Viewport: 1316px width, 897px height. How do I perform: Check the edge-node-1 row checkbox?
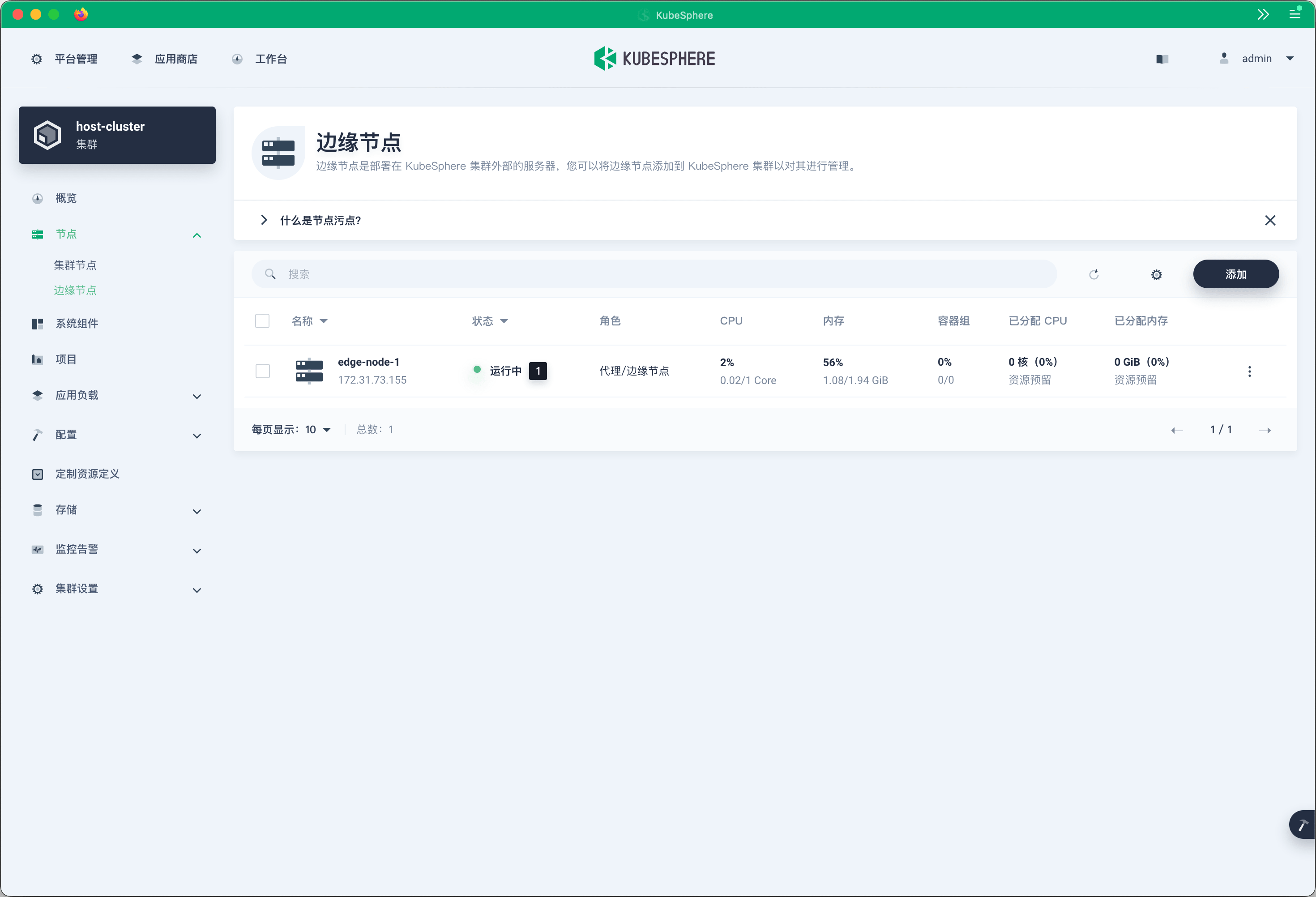pos(262,371)
